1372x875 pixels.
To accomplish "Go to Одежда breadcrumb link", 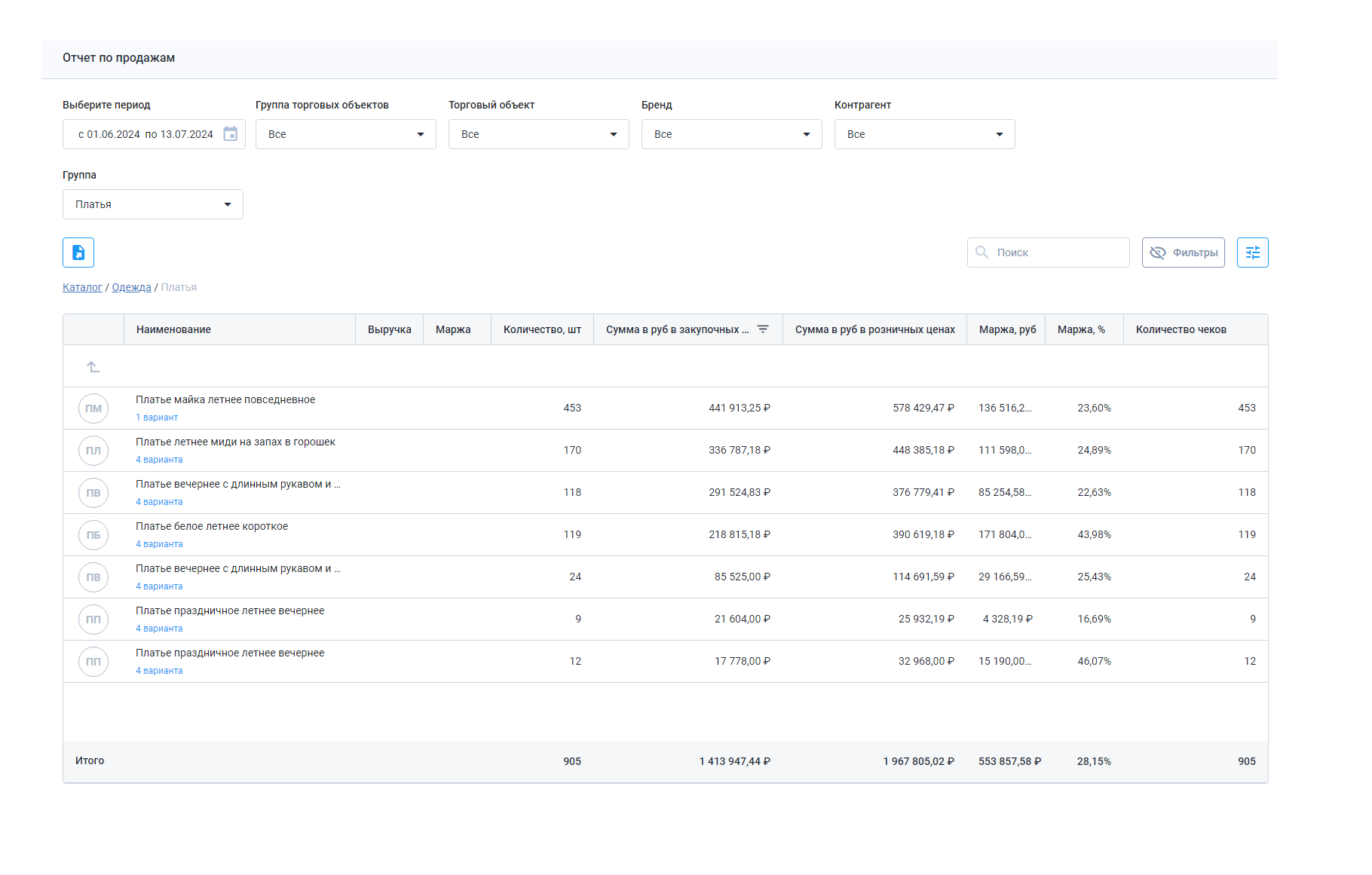I will click(131, 287).
